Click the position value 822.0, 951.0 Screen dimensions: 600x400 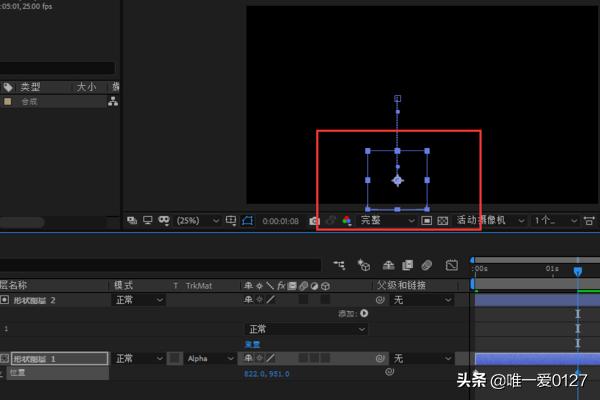[267, 374]
